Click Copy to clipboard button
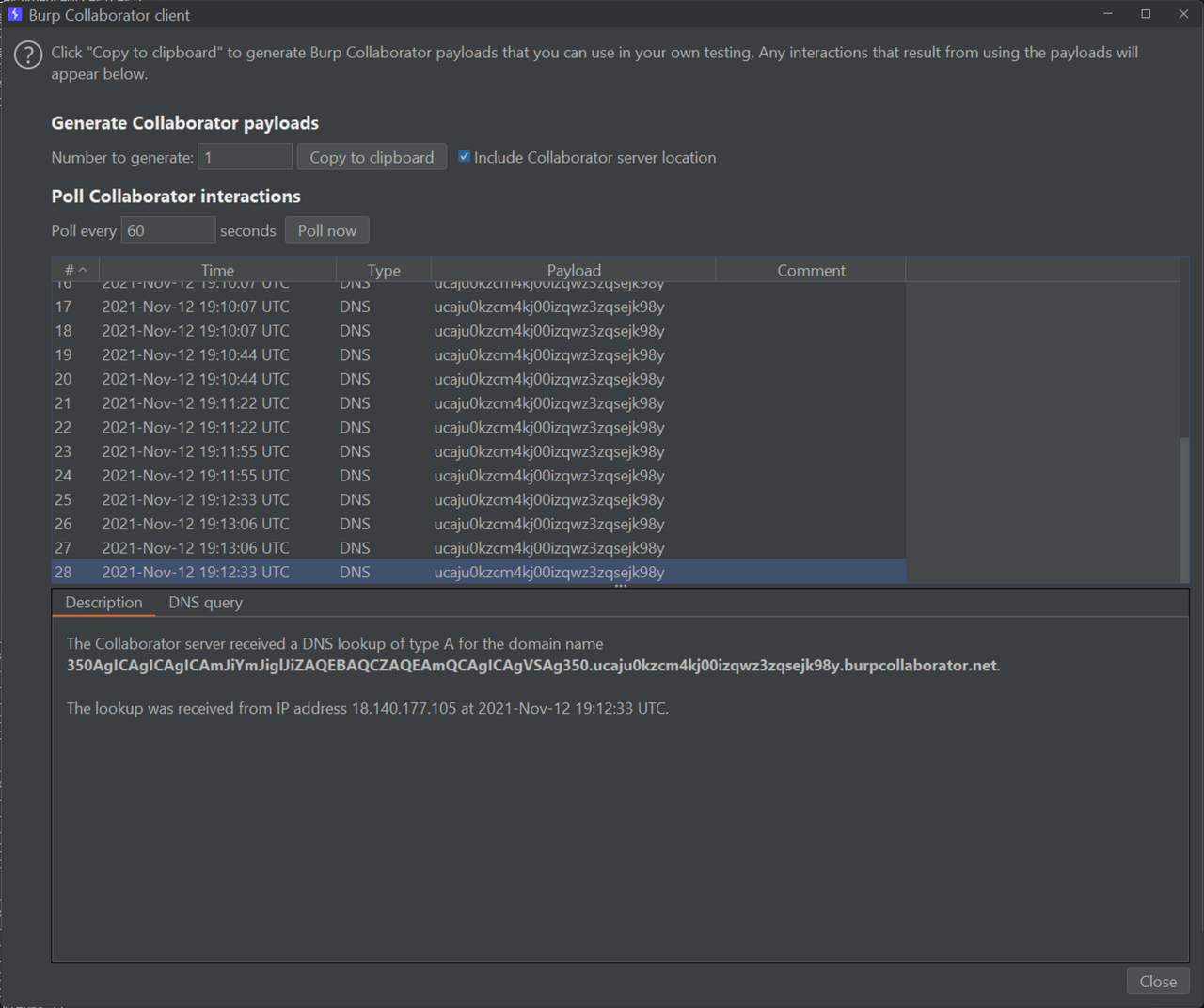Viewport: 1204px width, 1008px height. [372, 157]
